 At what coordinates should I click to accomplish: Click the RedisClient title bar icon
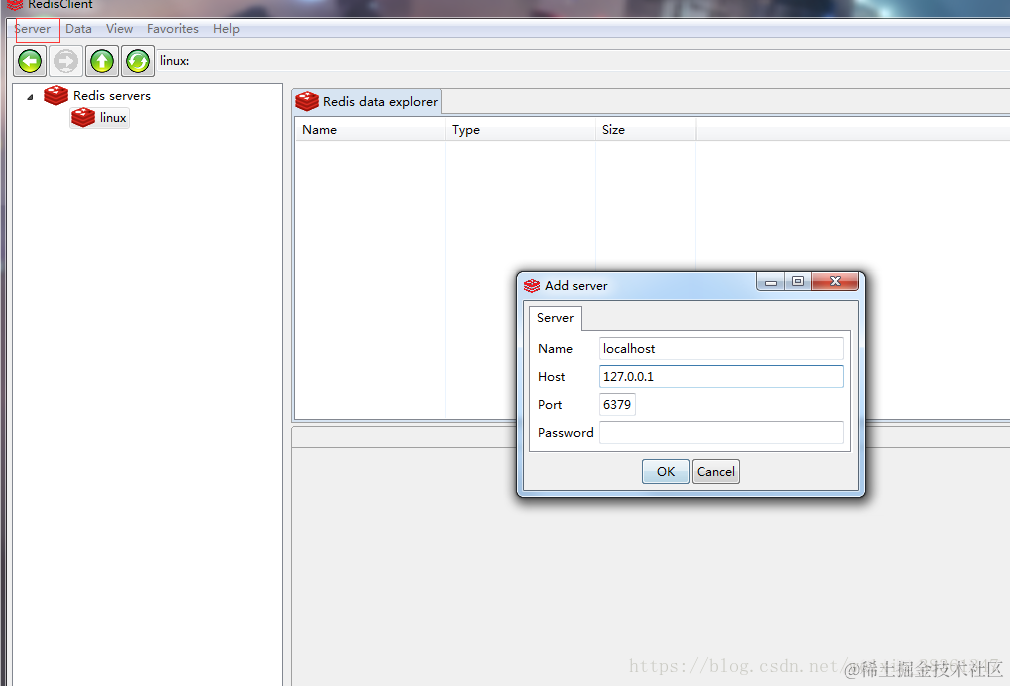[15, 5]
